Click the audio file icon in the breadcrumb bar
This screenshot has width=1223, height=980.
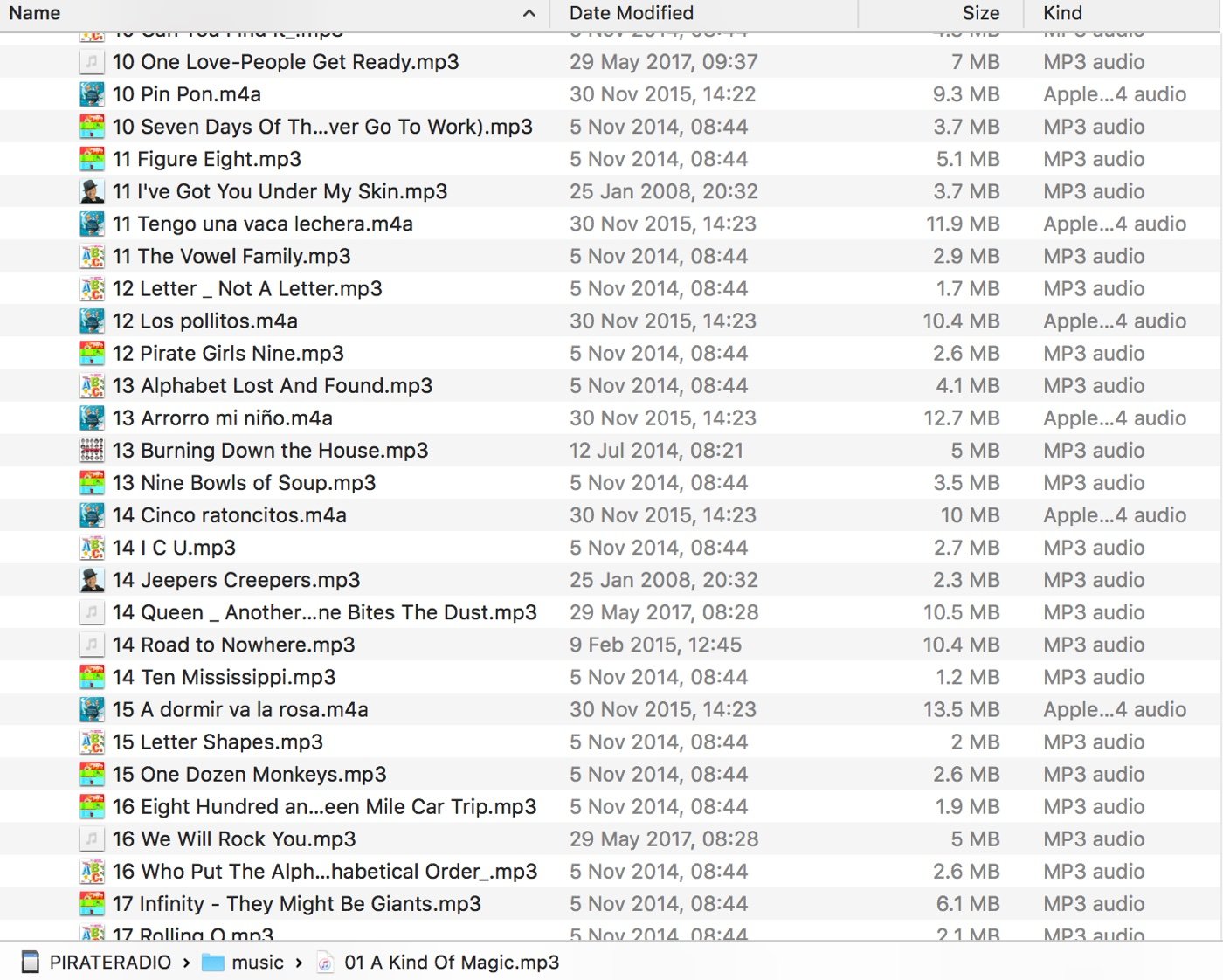point(324,962)
